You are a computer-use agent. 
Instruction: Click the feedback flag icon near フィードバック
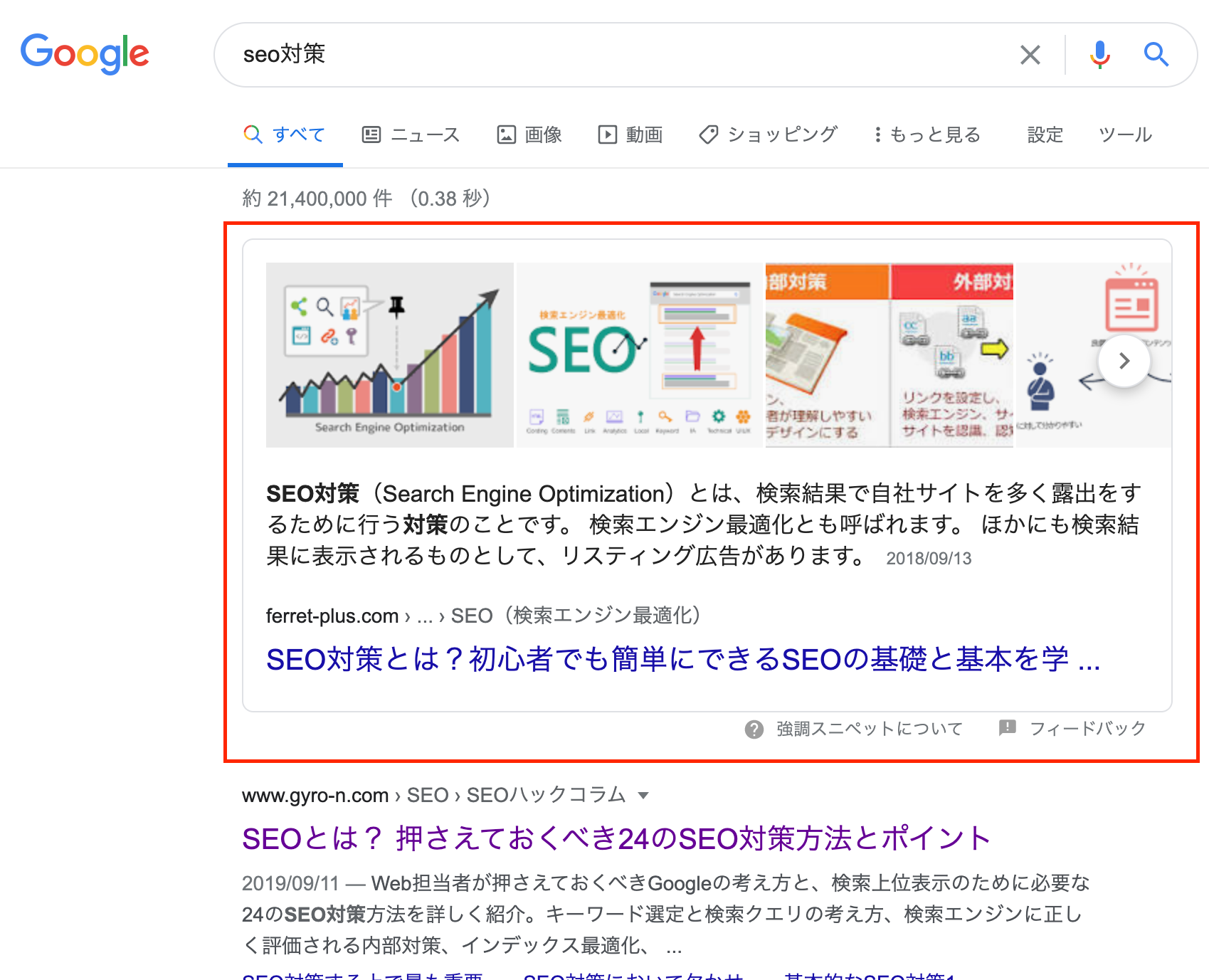click(1008, 728)
